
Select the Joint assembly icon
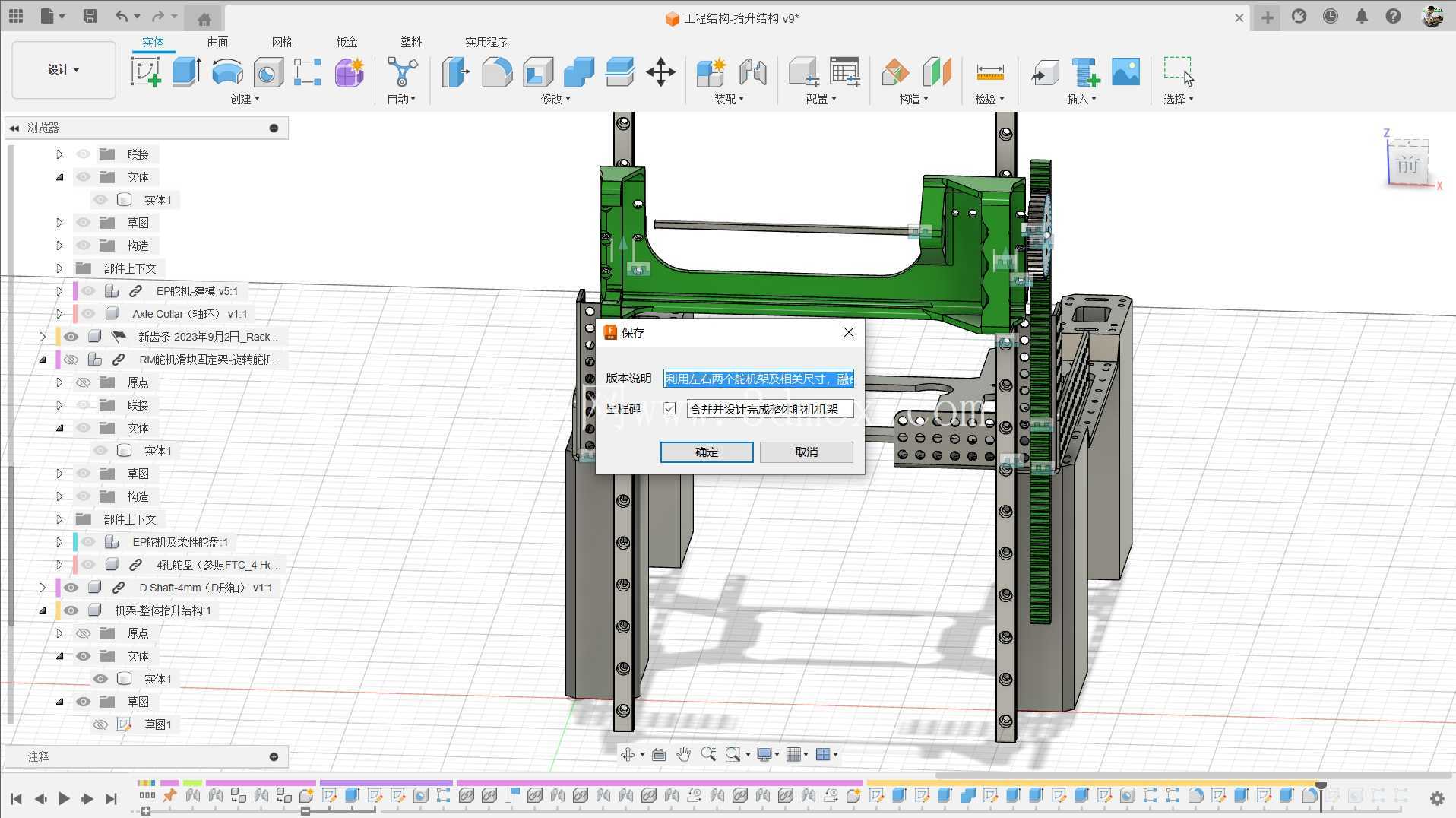[752, 73]
